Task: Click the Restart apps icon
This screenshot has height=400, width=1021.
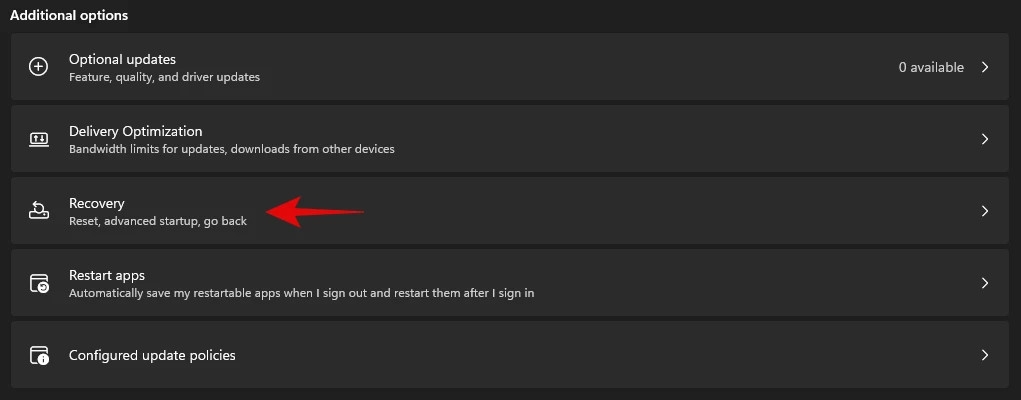Action: pyautogui.click(x=39, y=283)
